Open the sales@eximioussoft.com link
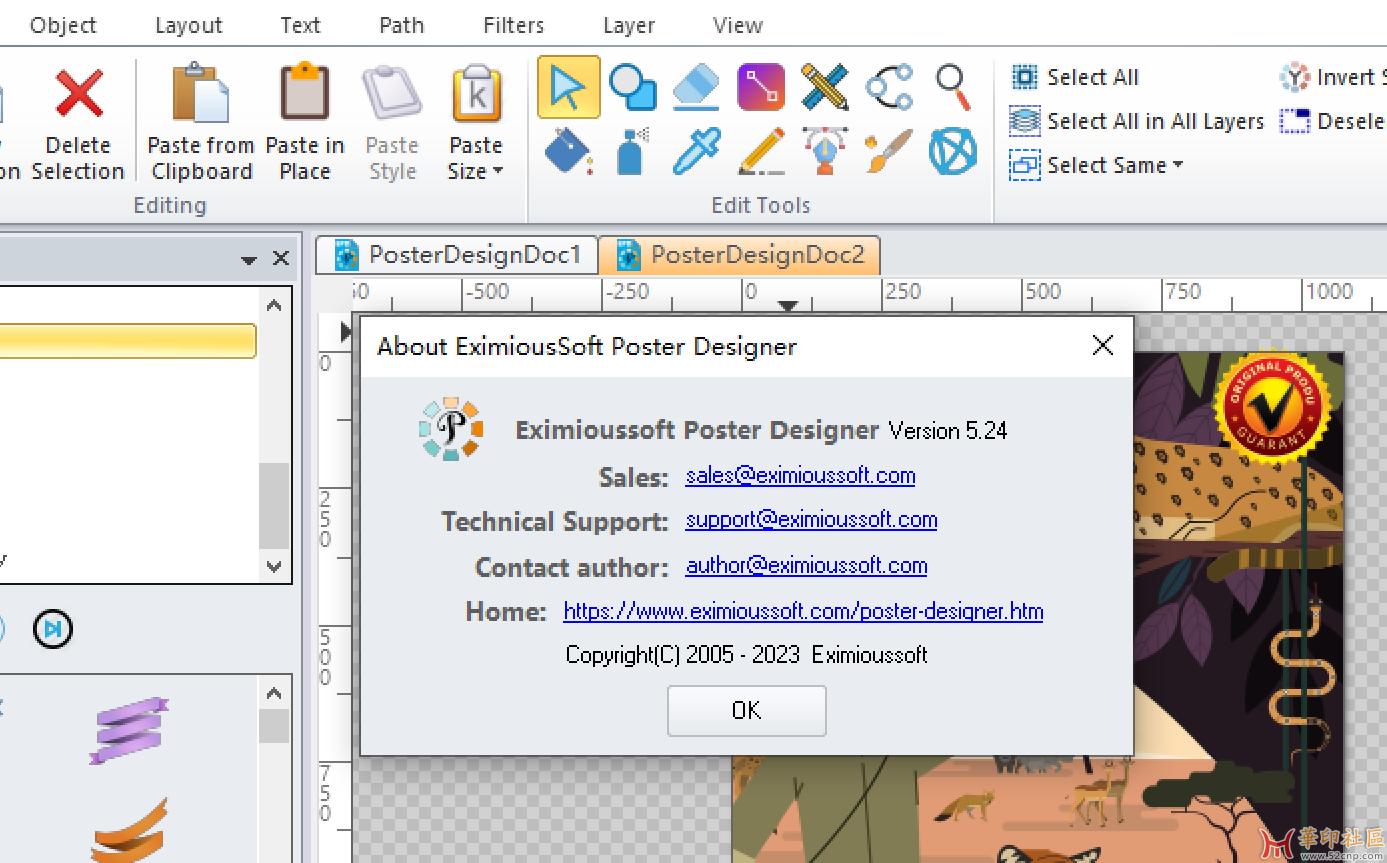 [x=800, y=475]
